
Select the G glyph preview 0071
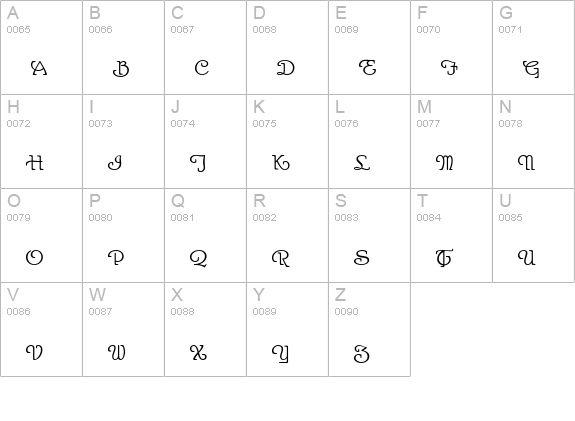point(531,69)
